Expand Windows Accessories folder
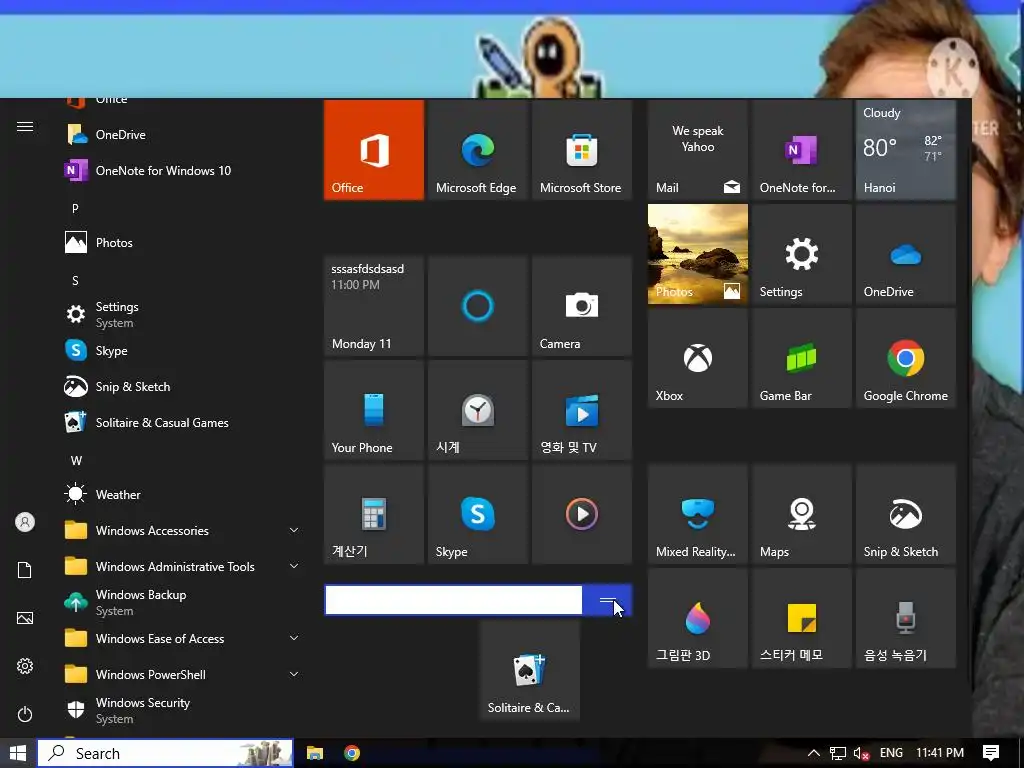 pos(182,530)
